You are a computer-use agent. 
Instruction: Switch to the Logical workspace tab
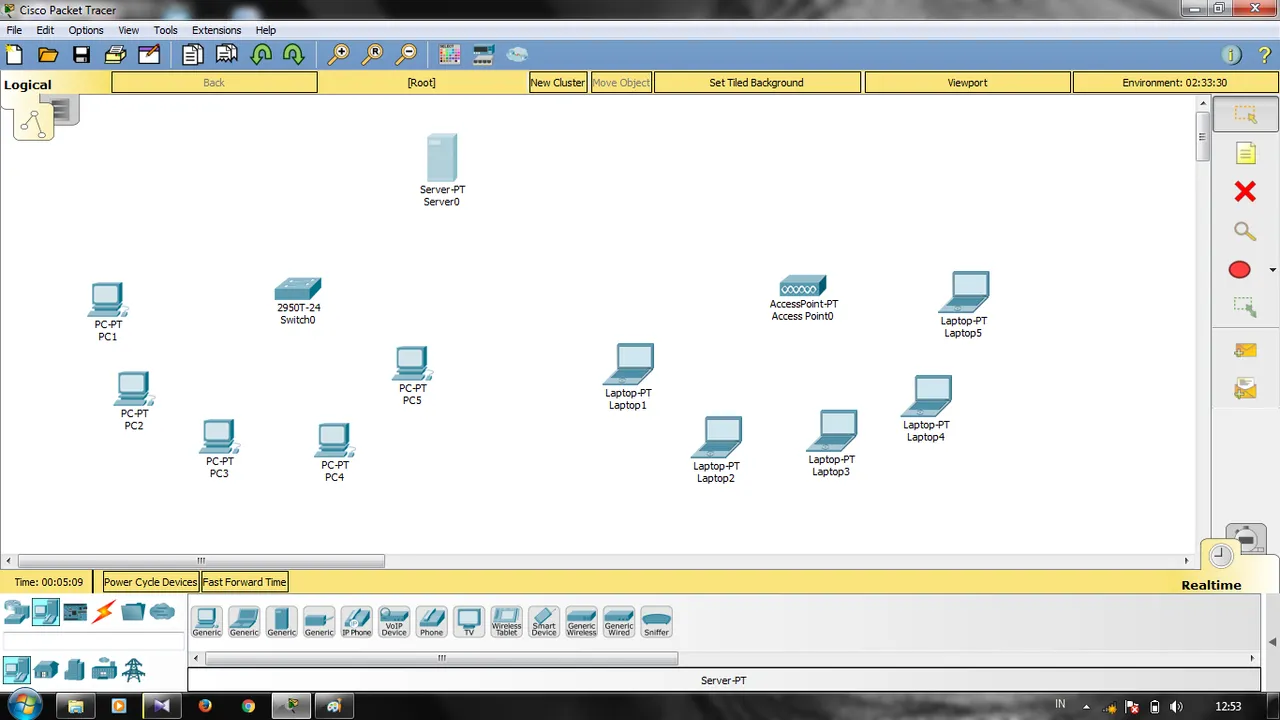tap(27, 84)
